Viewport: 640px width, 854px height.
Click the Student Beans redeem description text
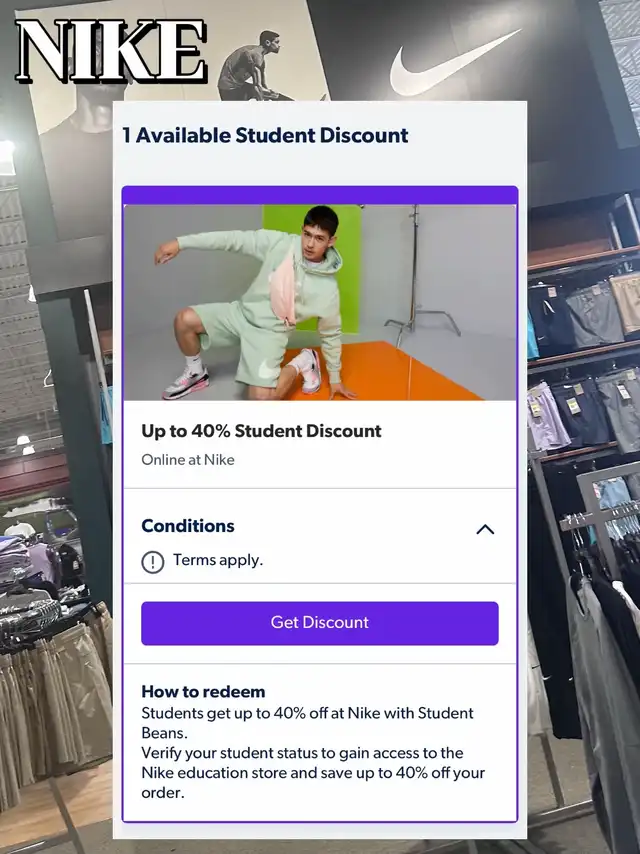tap(313, 753)
